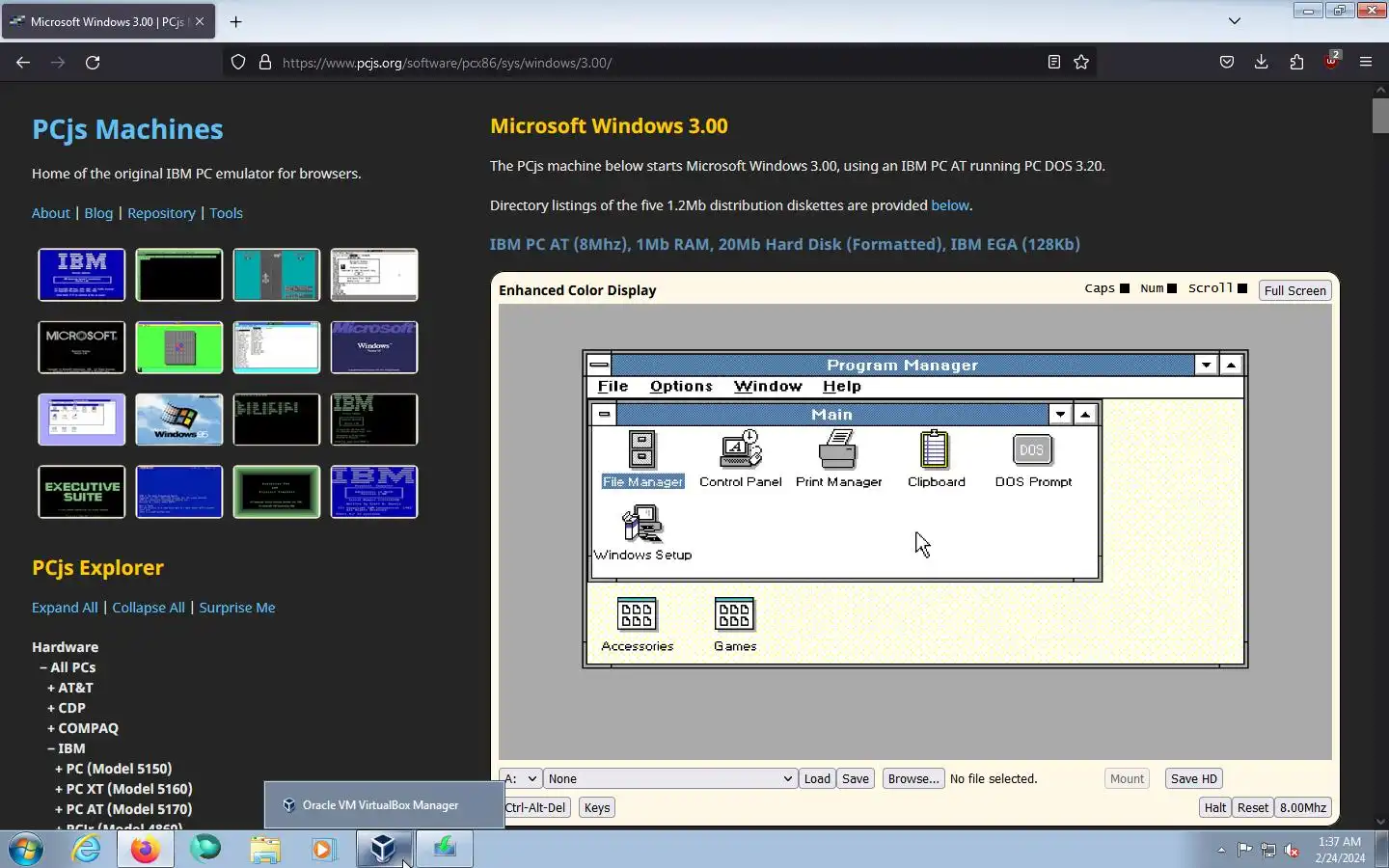Click the Expand All link
The height and width of the screenshot is (868, 1389).
(65, 608)
